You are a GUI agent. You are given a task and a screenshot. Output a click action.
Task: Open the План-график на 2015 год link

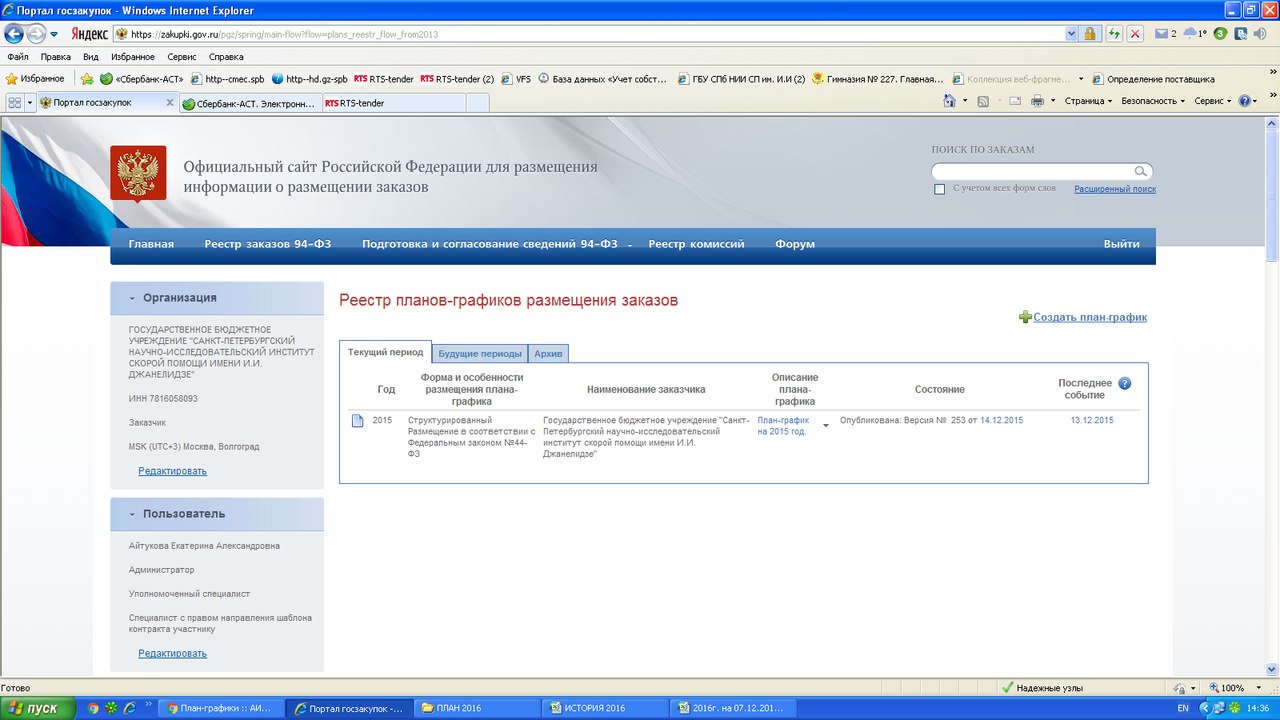(x=783, y=426)
